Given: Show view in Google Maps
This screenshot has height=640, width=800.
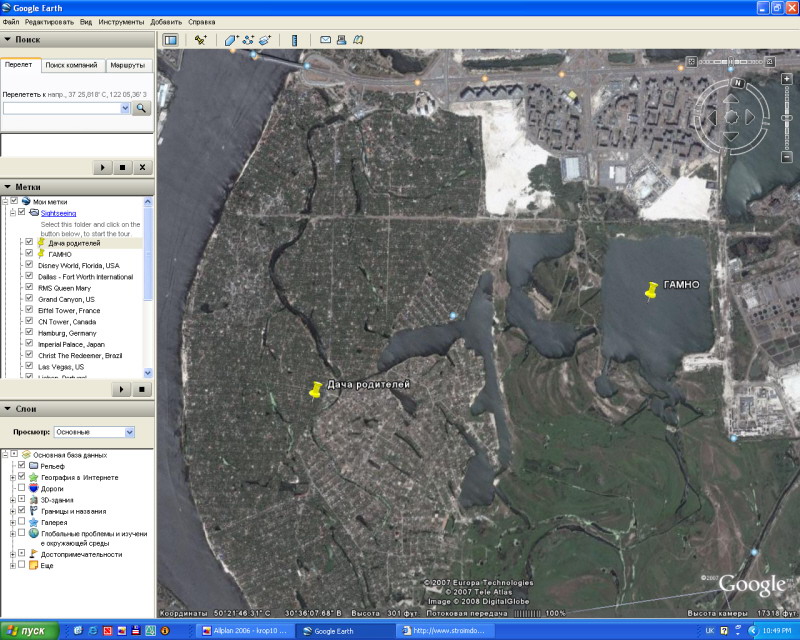Looking at the screenshot, I should [x=358, y=40].
